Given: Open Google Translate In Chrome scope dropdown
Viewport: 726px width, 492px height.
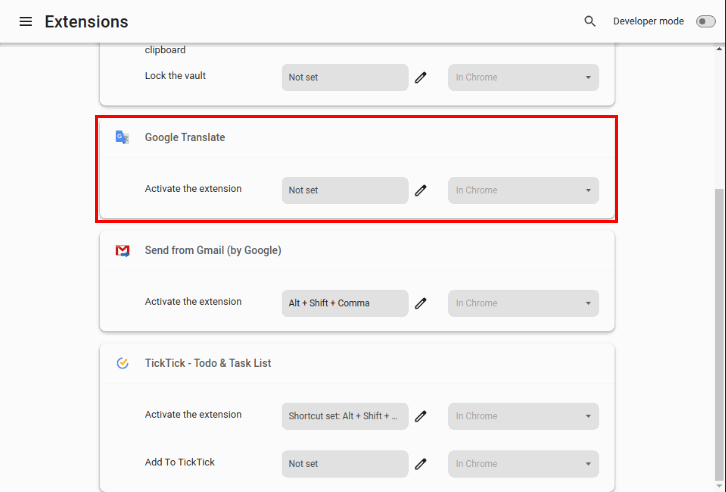Looking at the screenshot, I should pyautogui.click(x=523, y=190).
